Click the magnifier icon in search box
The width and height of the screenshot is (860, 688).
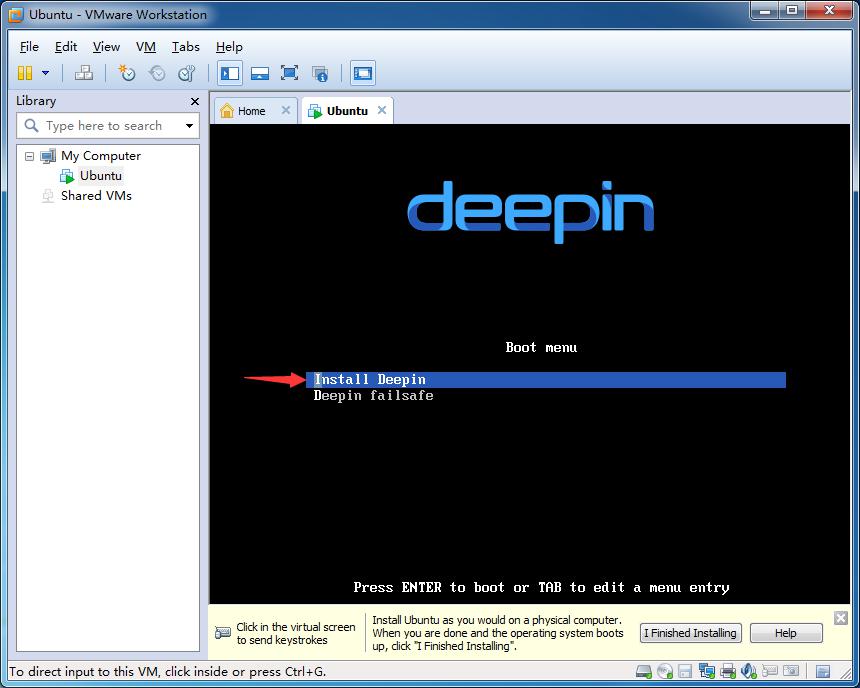pyautogui.click(x=31, y=126)
